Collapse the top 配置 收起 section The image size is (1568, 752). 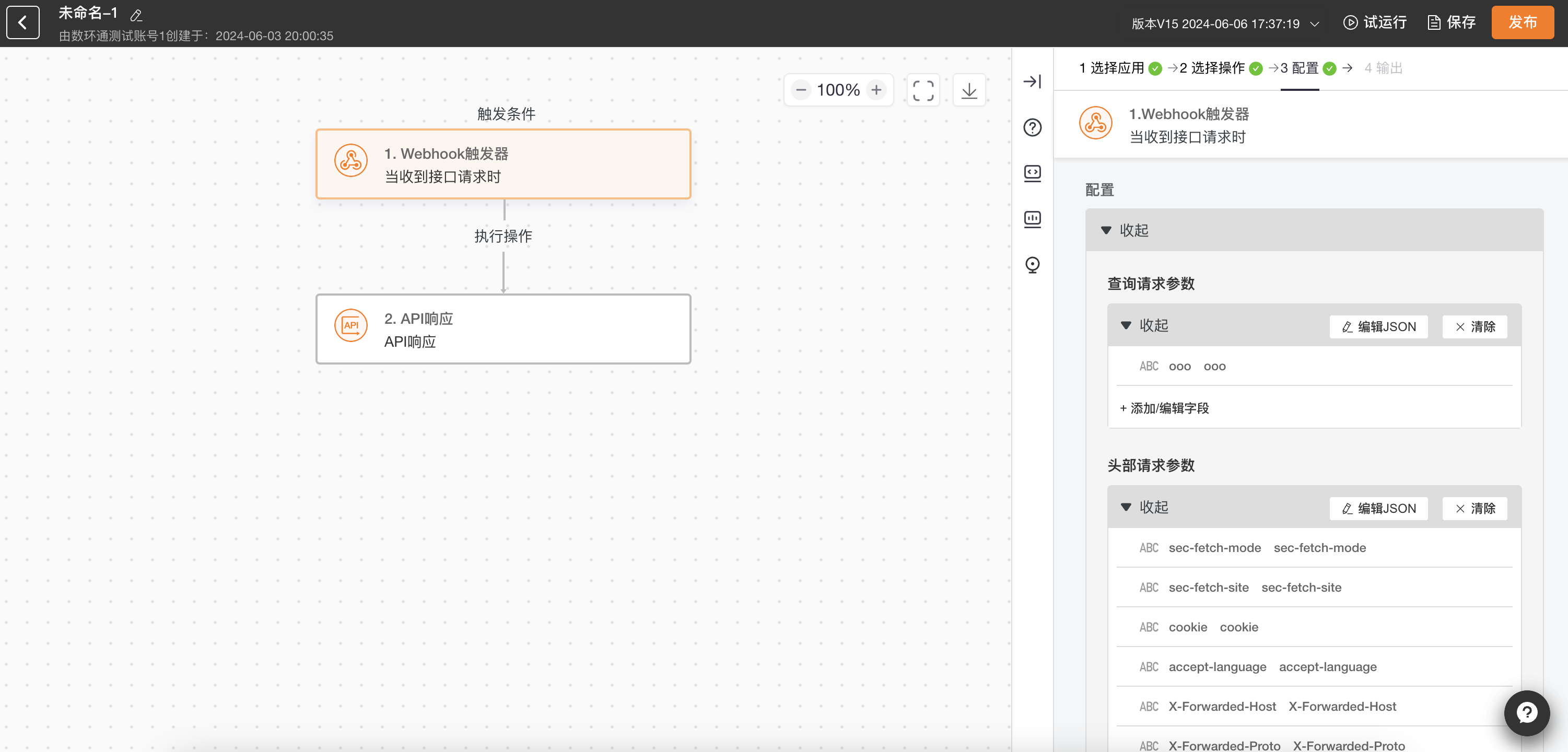click(1125, 230)
